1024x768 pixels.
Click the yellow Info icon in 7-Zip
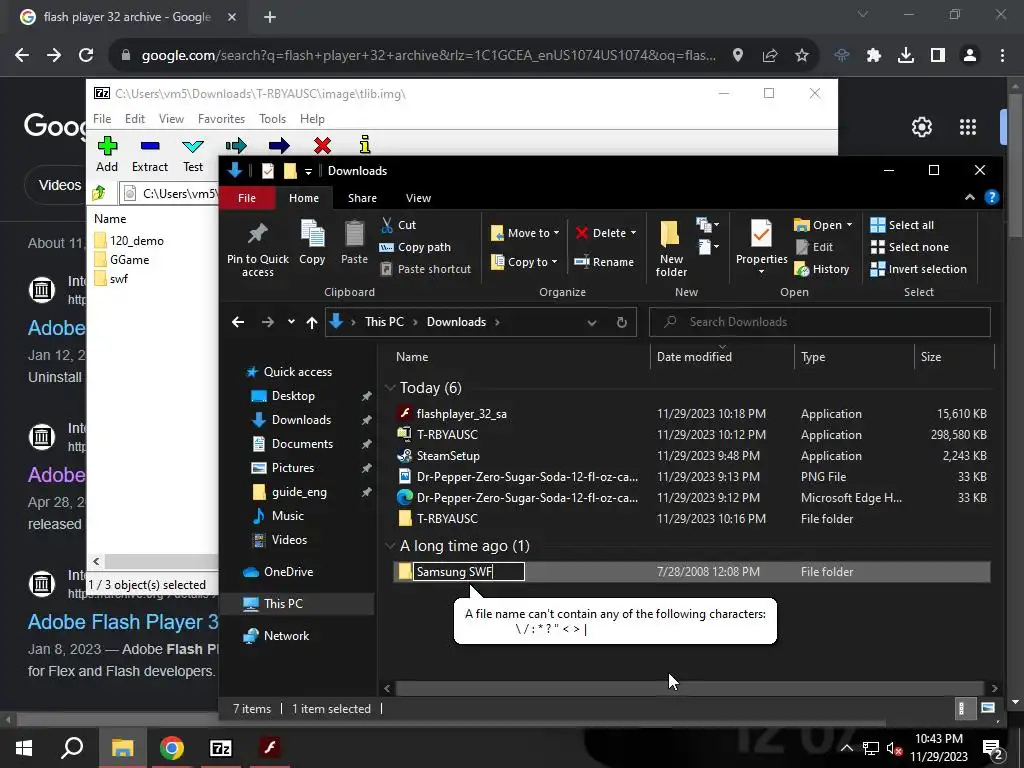[x=365, y=145]
